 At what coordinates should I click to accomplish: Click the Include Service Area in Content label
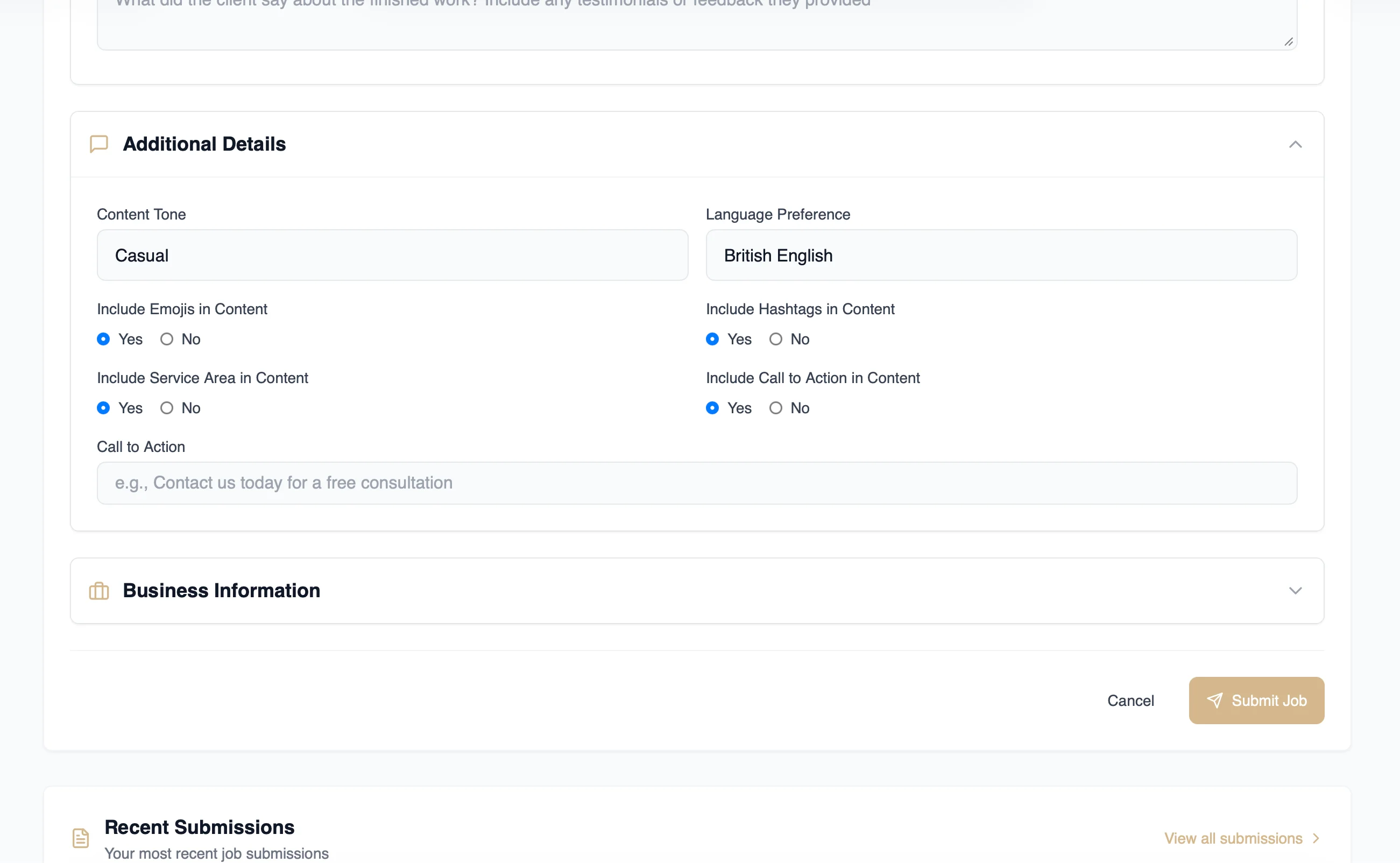click(203, 378)
